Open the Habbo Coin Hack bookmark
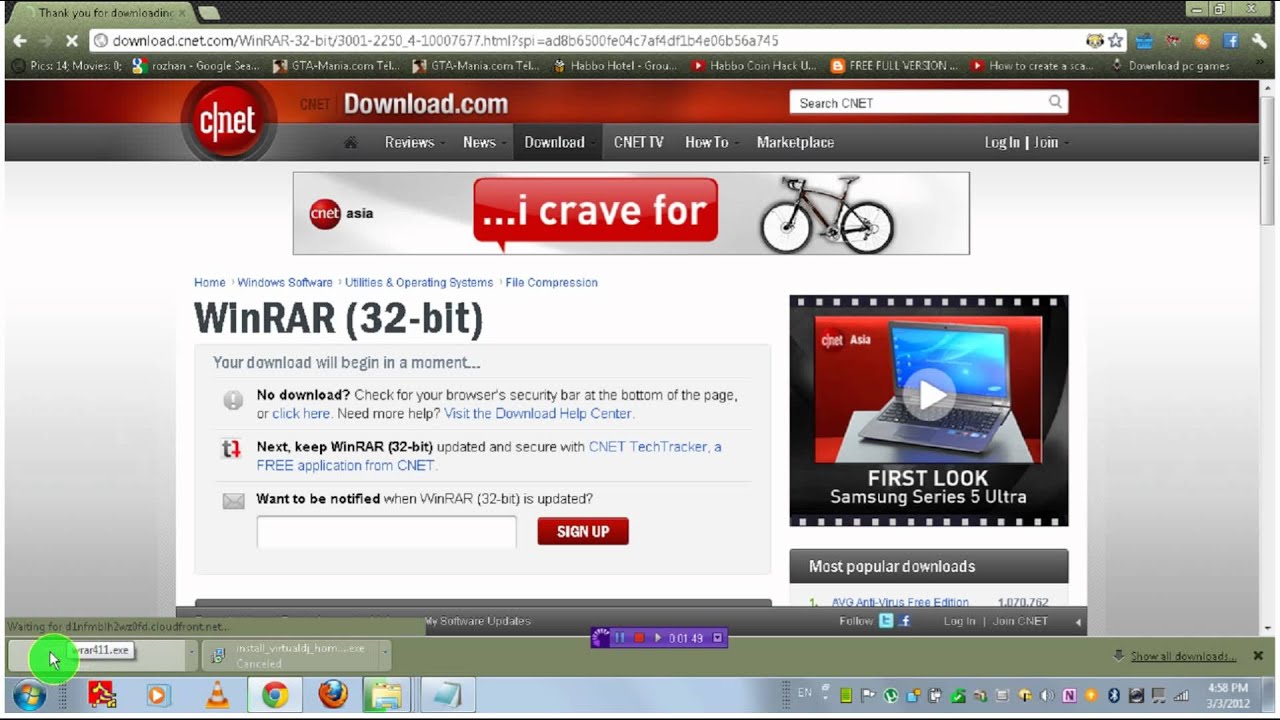 tap(755, 66)
